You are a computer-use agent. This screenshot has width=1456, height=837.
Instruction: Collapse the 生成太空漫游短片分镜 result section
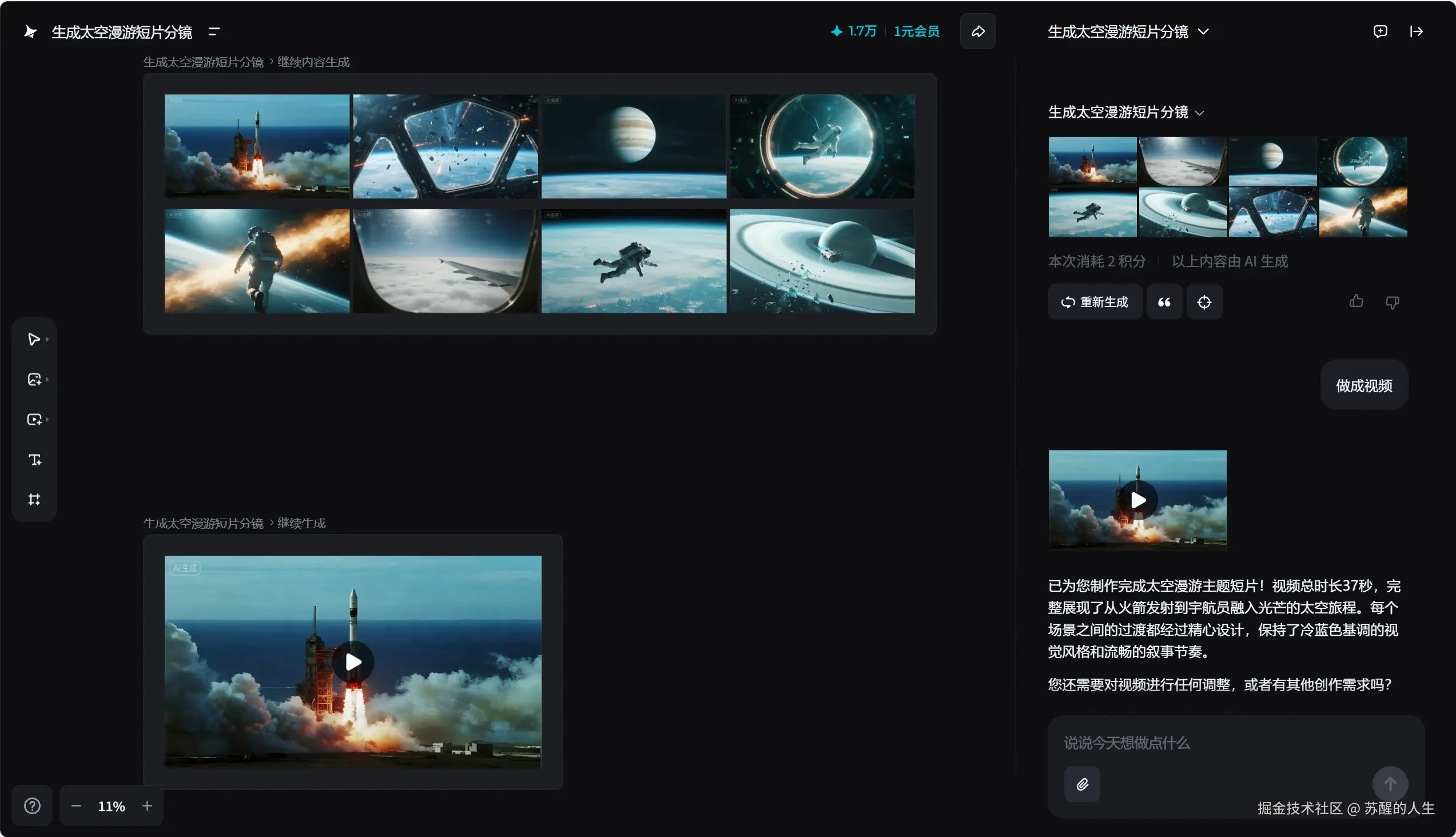click(1200, 113)
